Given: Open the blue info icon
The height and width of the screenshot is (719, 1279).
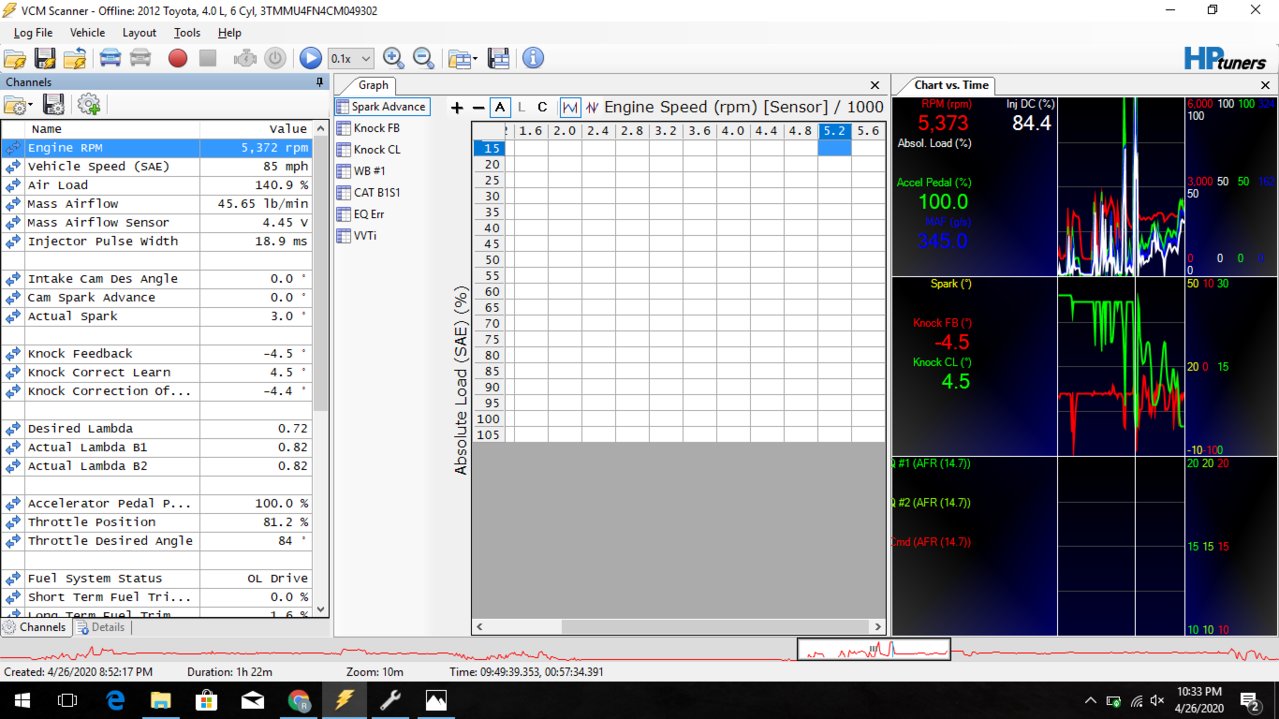Looking at the screenshot, I should 533,58.
